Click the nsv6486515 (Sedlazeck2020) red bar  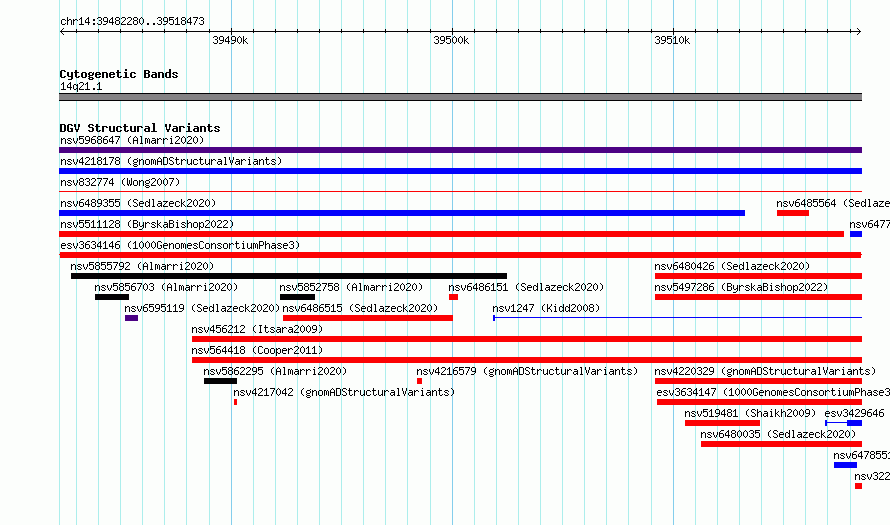click(368, 318)
